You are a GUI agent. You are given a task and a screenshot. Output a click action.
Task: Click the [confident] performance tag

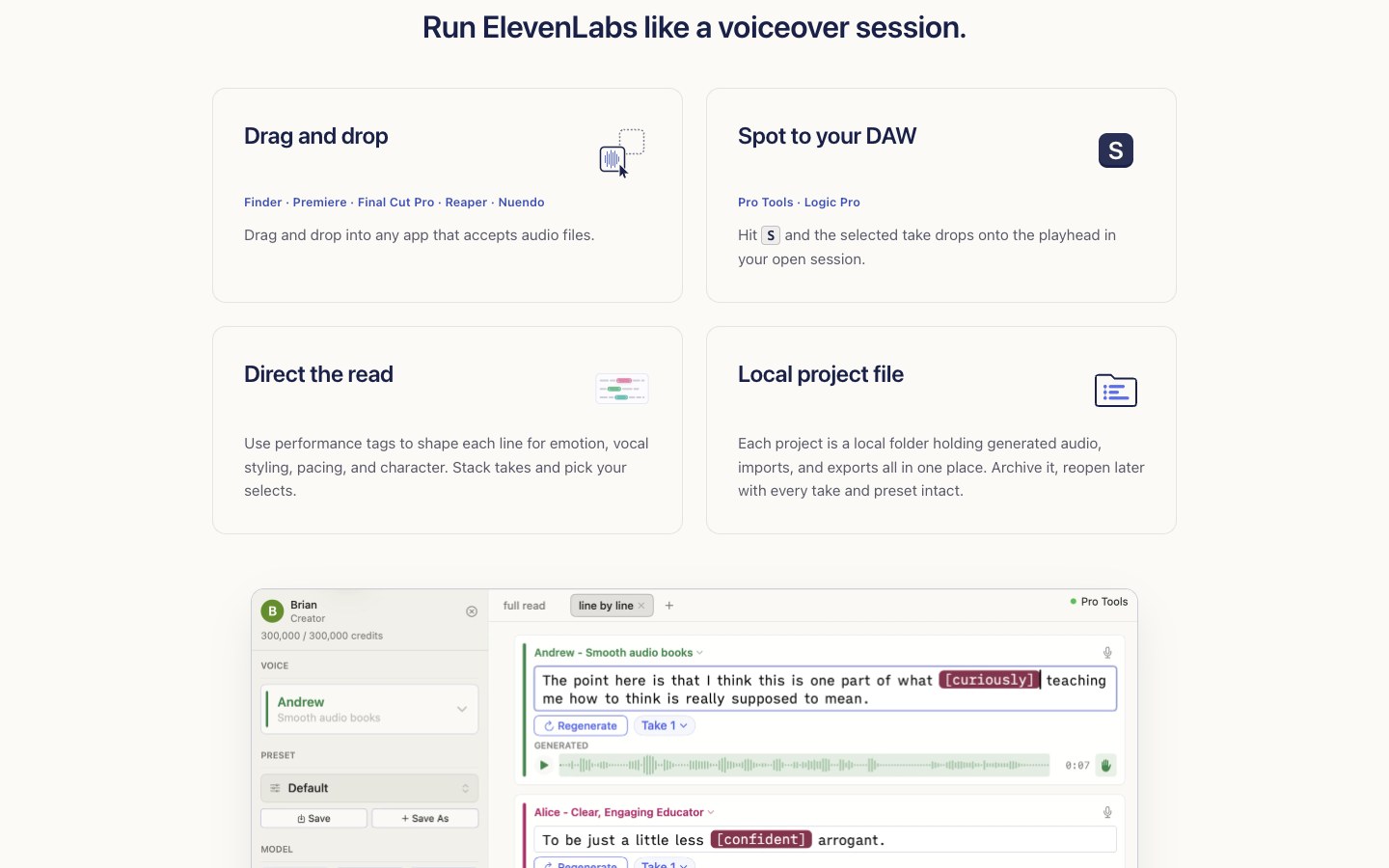pyautogui.click(x=761, y=840)
